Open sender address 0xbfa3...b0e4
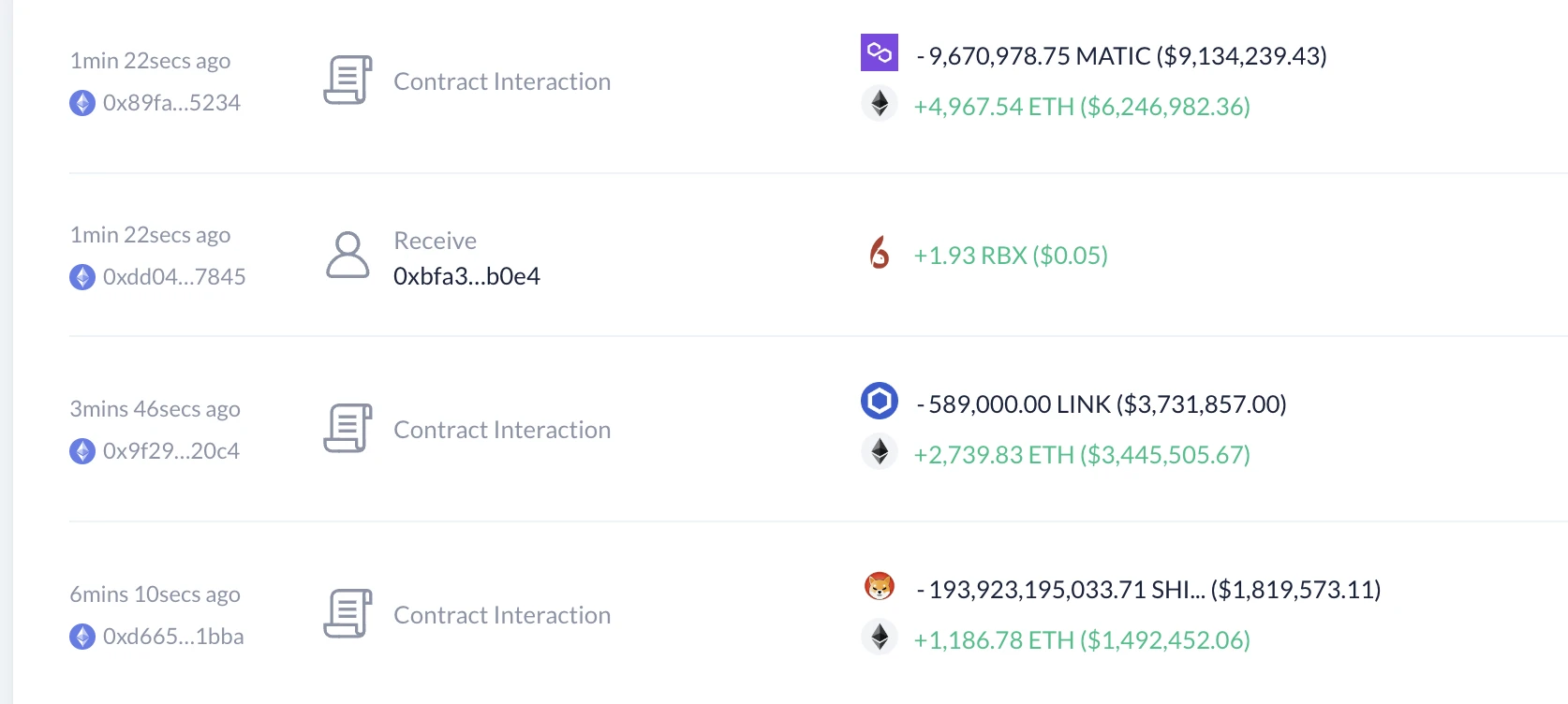 pos(466,276)
